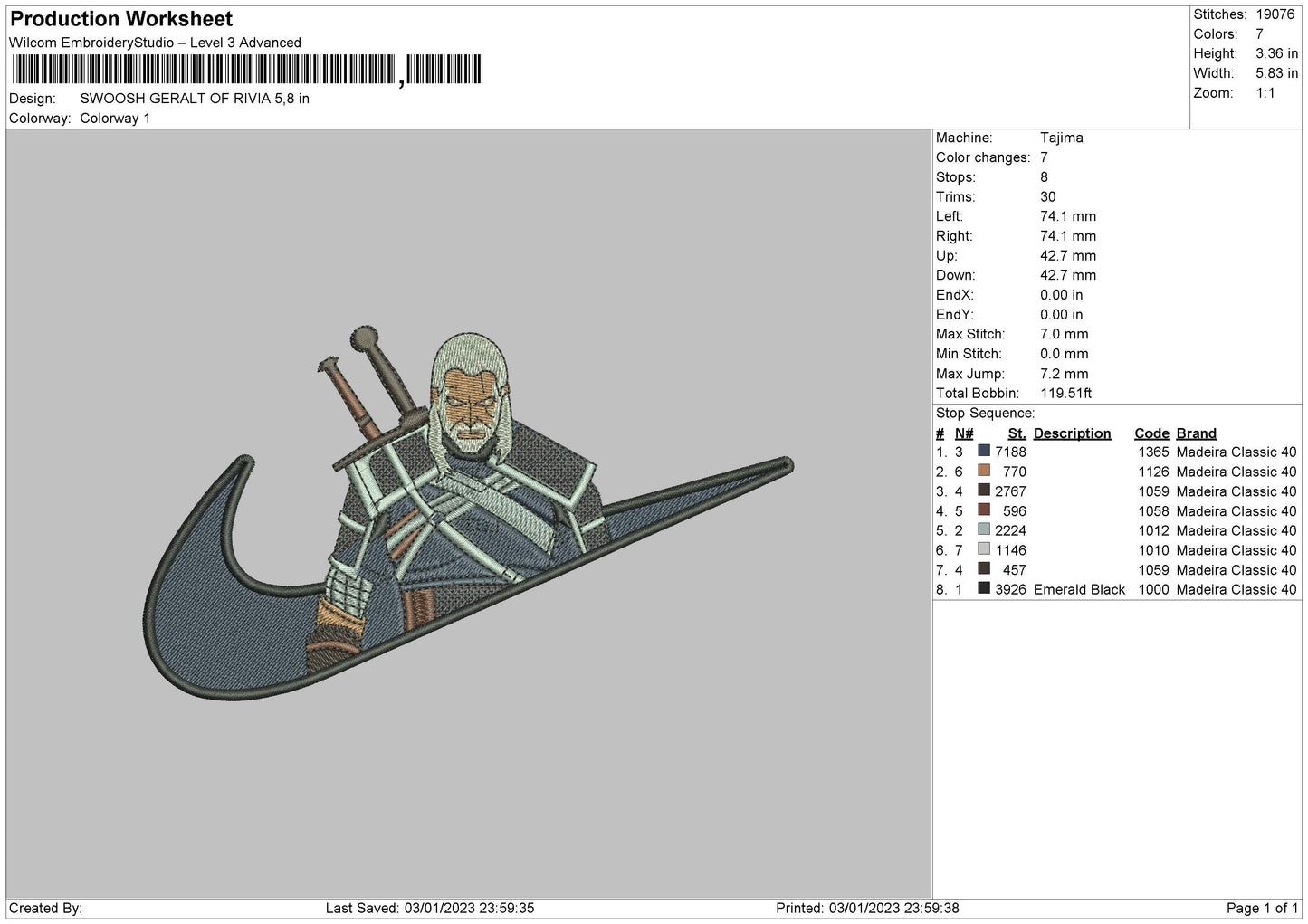Click the light grey swatch with code 1010
The height and width of the screenshot is (924, 1308).
click(984, 549)
